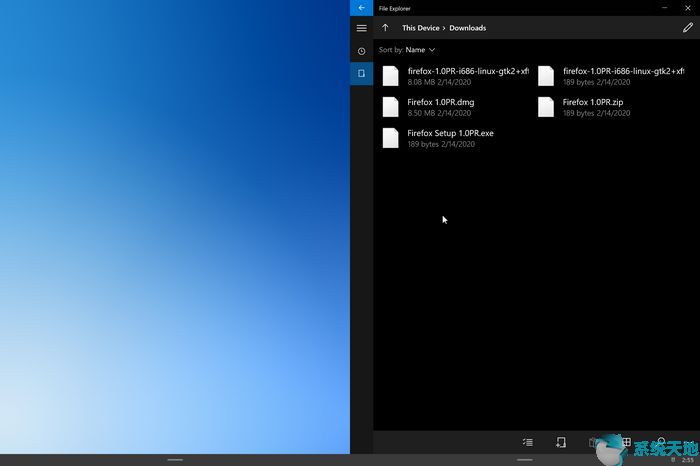Minimize the File Explorer window
700x466 pixels.
coord(665,8)
